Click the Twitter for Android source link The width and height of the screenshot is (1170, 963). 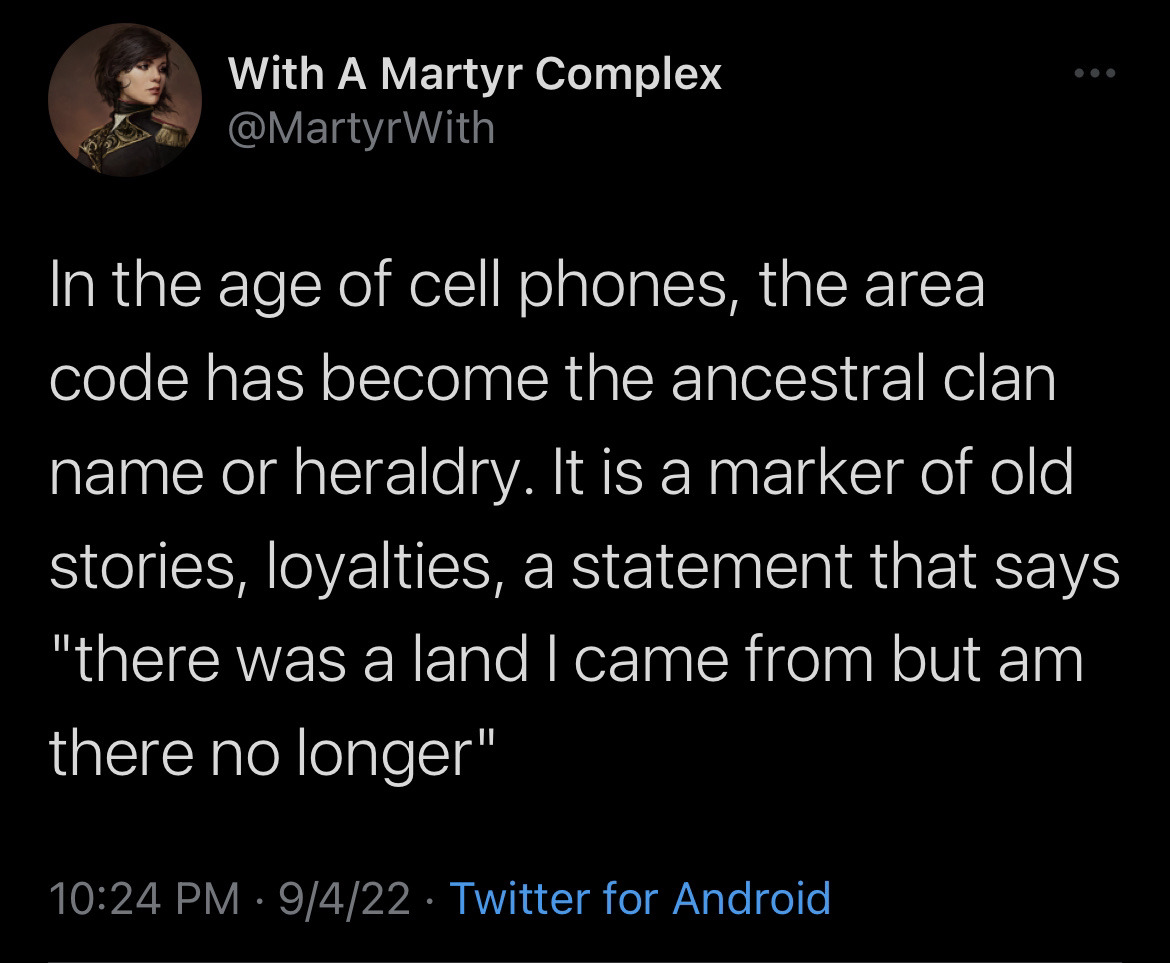coord(640,897)
